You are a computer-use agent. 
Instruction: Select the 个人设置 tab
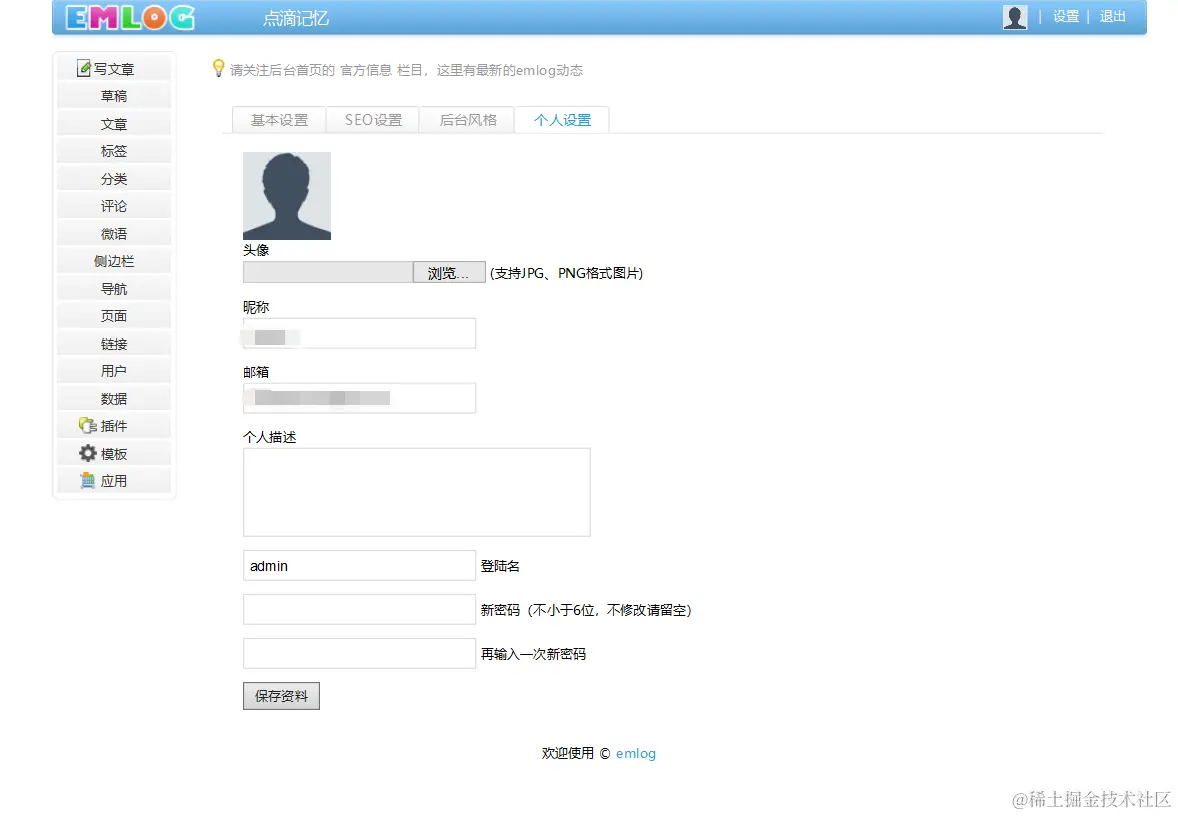pos(561,119)
